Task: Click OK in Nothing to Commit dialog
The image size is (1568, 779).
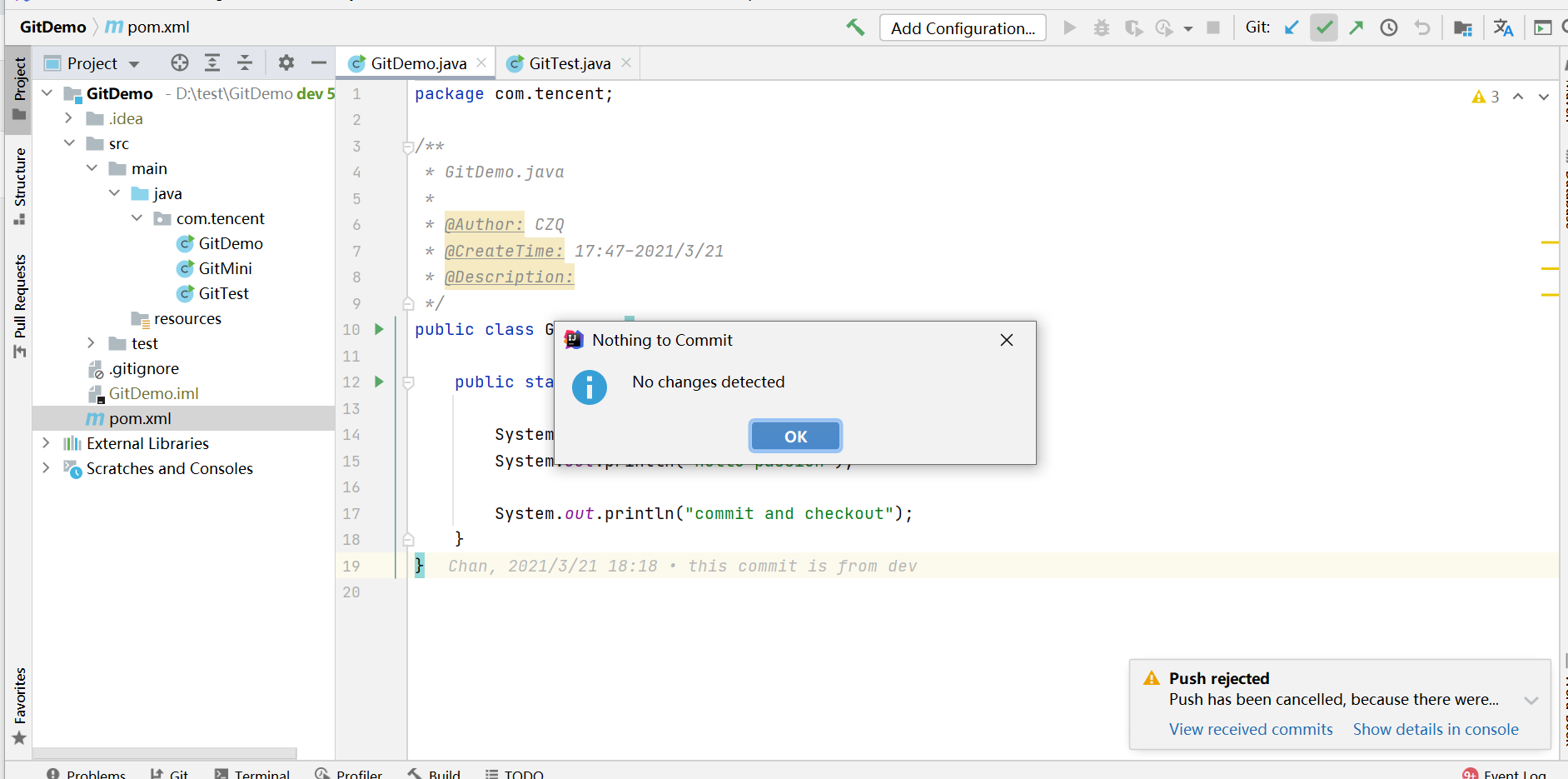Action: [x=795, y=436]
